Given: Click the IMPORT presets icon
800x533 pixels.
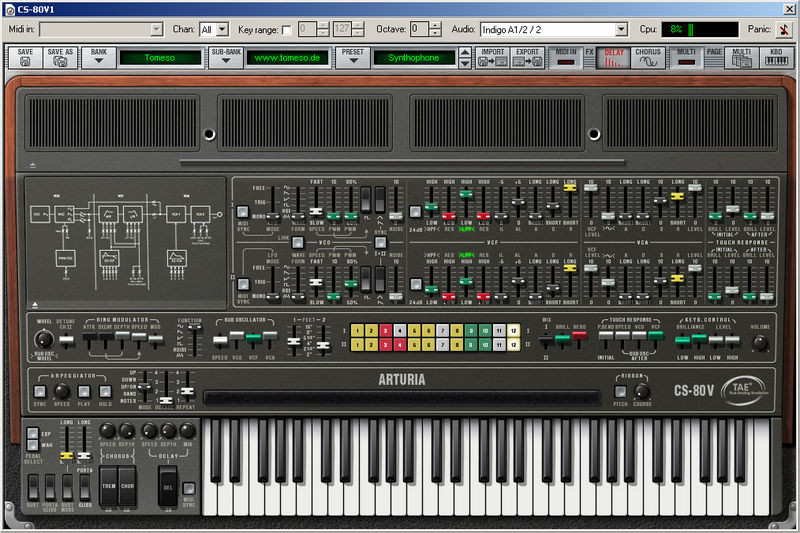Looking at the screenshot, I should 492,58.
